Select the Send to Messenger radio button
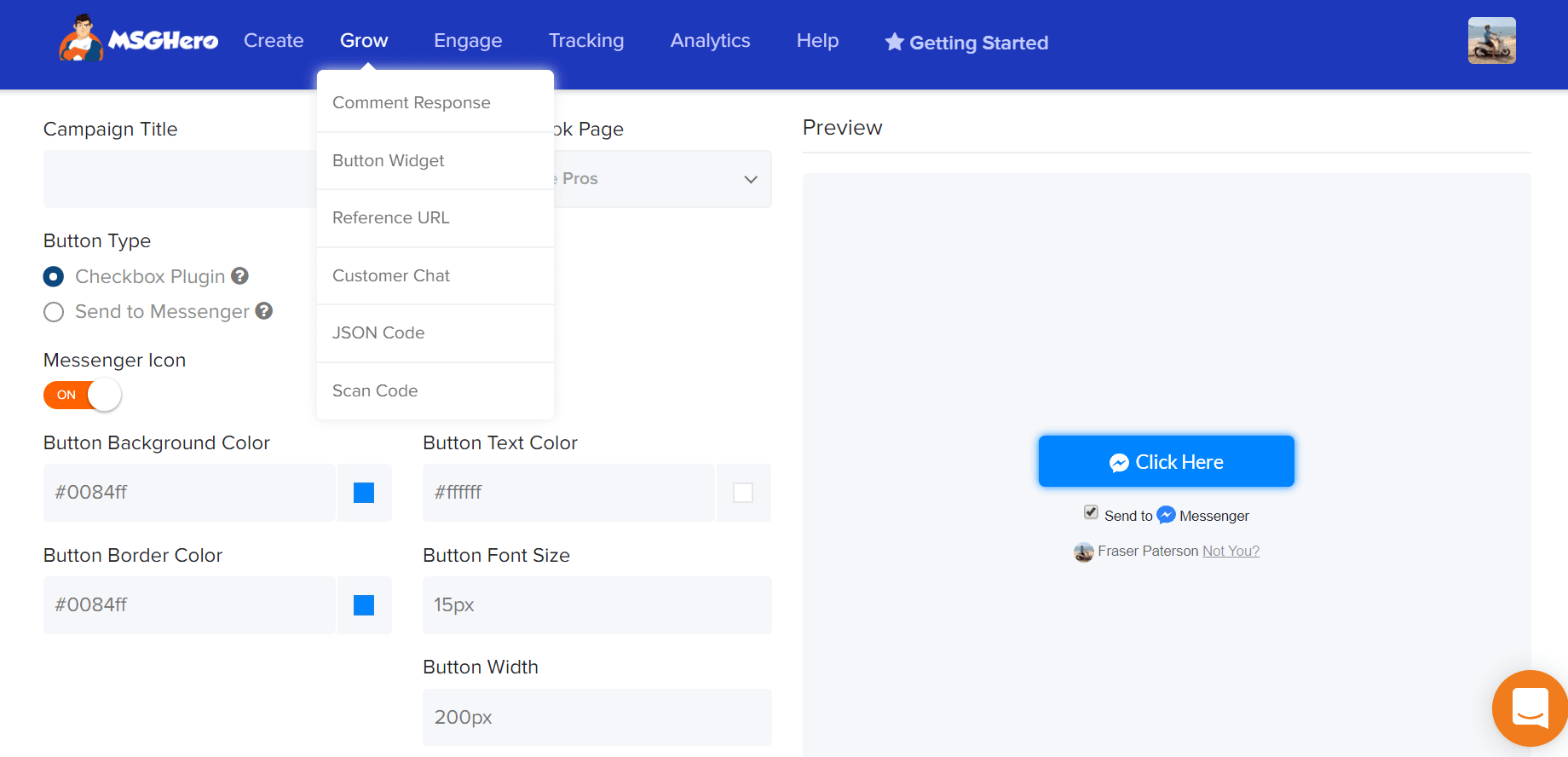 click(54, 312)
